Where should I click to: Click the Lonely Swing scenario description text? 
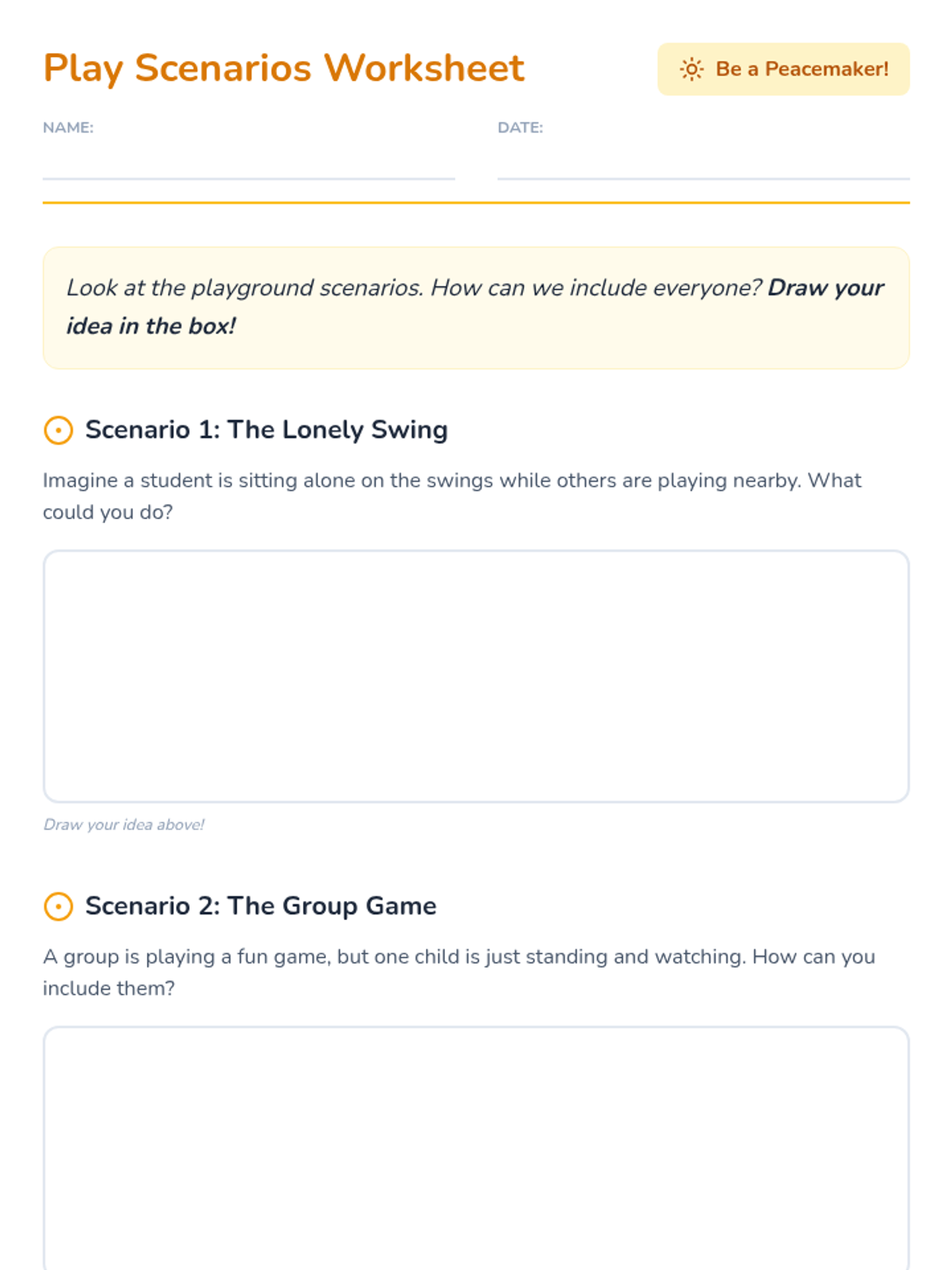pyautogui.click(x=452, y=496)
